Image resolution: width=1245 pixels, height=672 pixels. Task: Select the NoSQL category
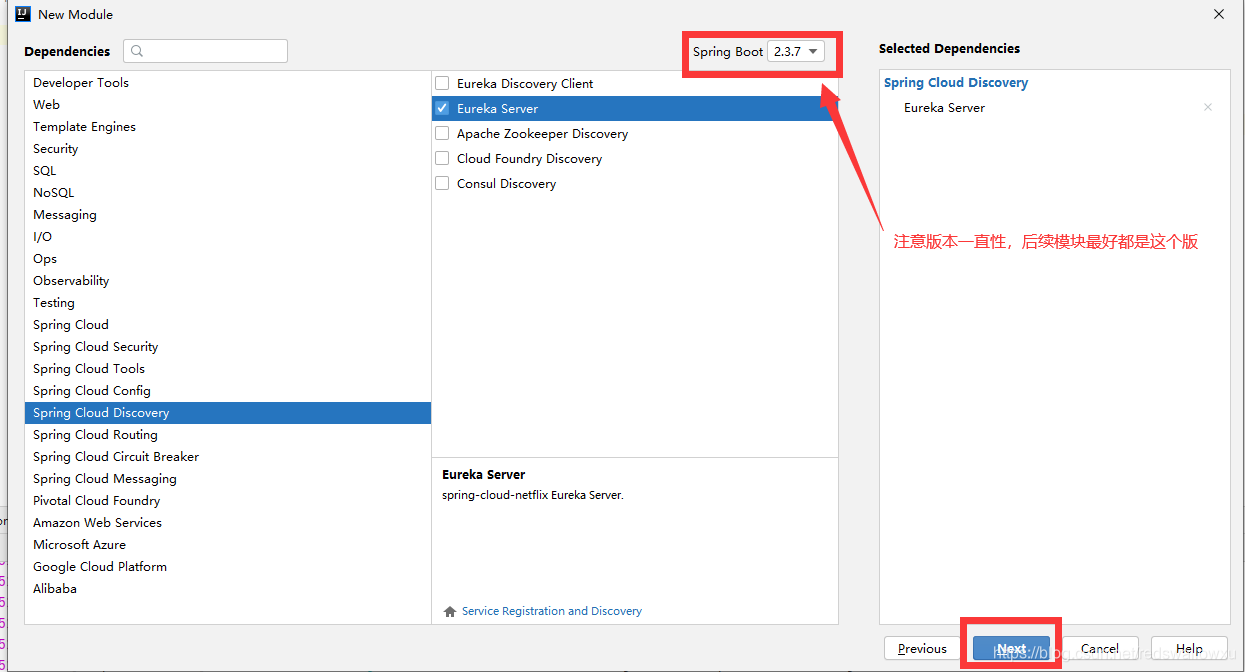point(228,193)
